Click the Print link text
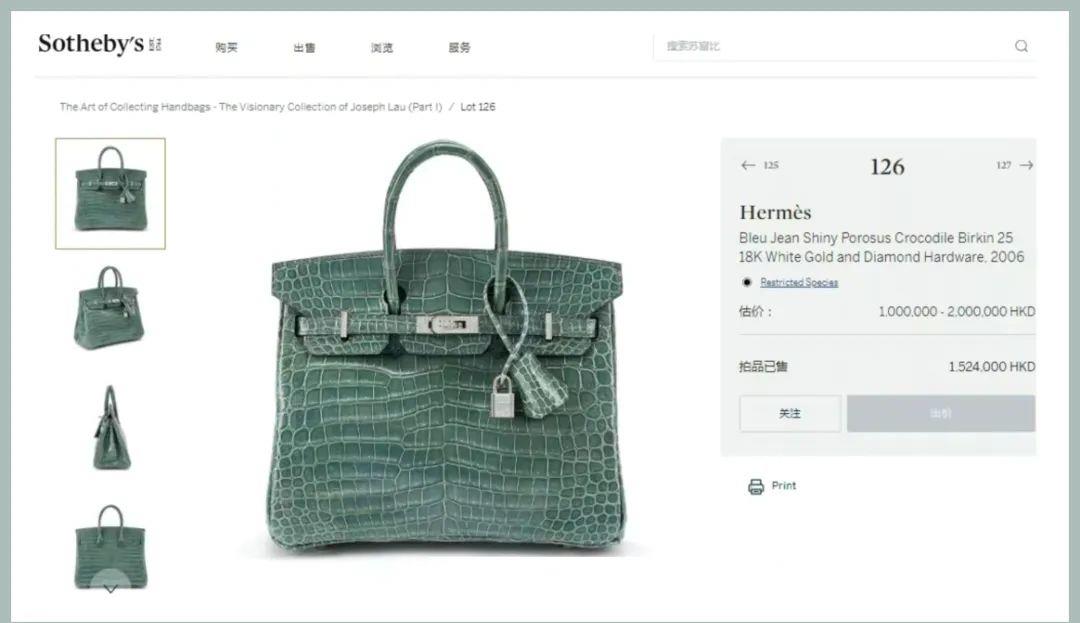The image size is (1080, 623). tap(784, 485)
